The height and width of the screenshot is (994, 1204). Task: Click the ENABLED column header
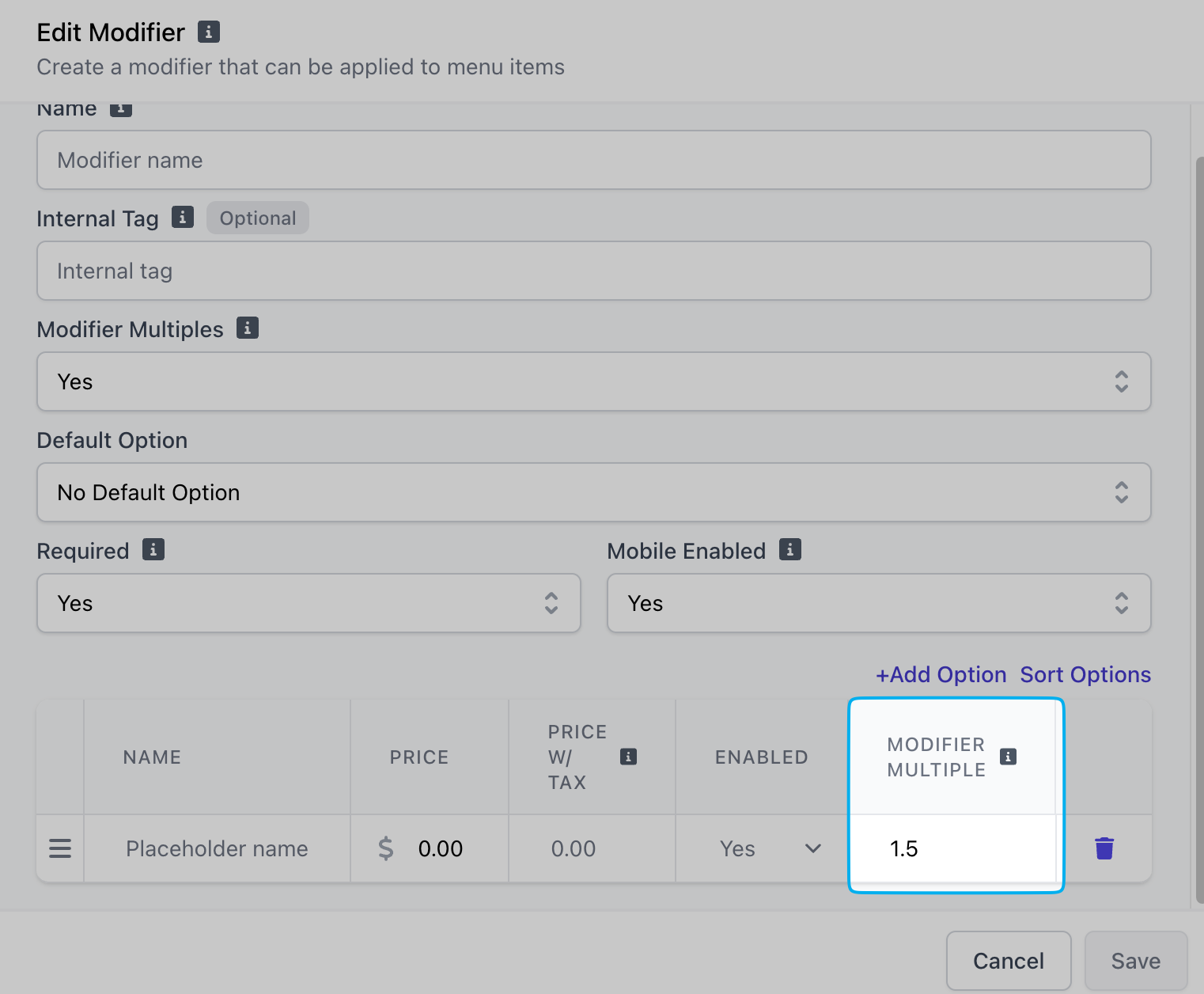click(761, 757)
